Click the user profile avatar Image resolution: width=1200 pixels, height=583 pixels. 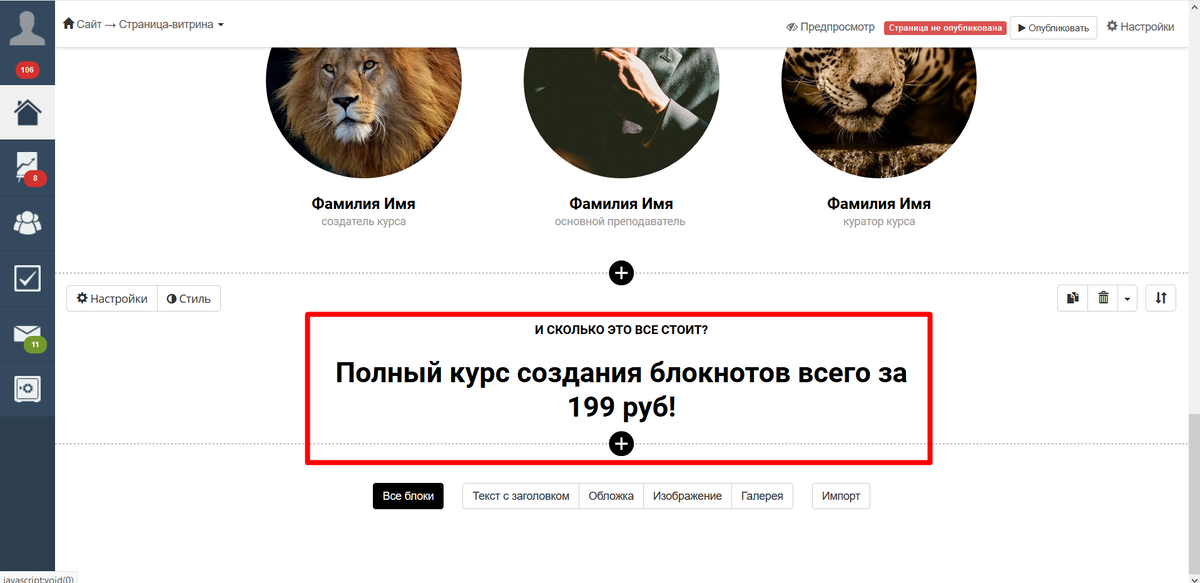[x=27, y=25]
